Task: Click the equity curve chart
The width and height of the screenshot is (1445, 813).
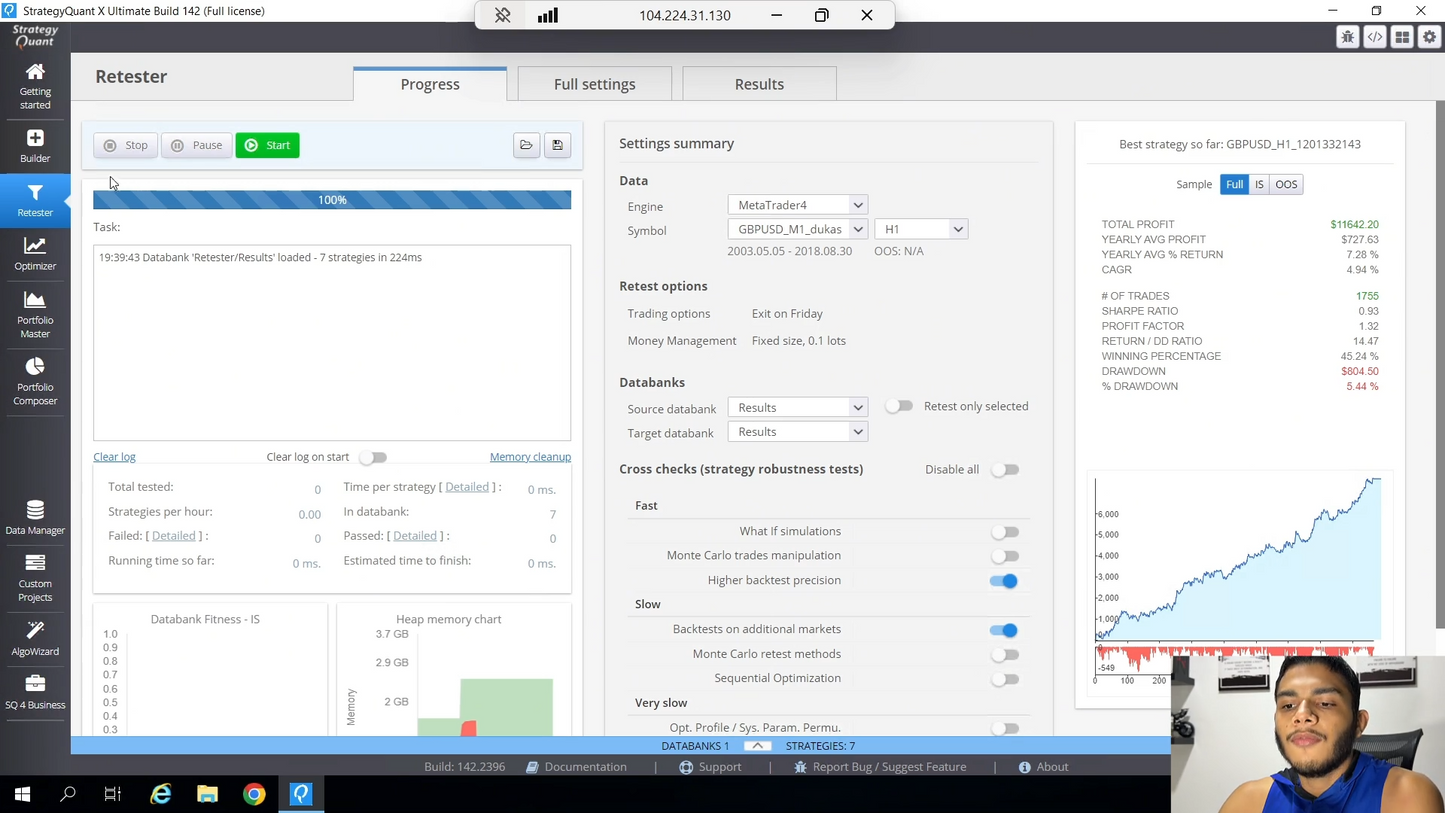Action: point(1238,558)
